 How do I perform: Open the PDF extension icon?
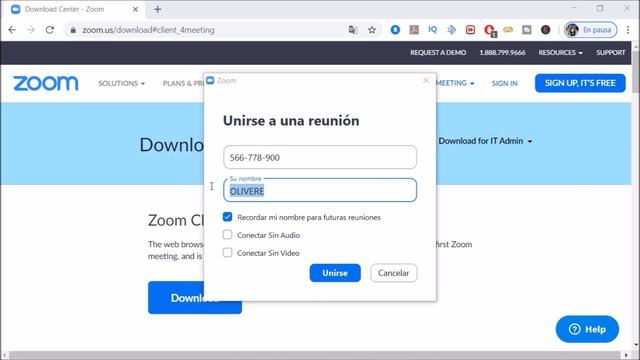pyautogui.click(x=414, y=30)
